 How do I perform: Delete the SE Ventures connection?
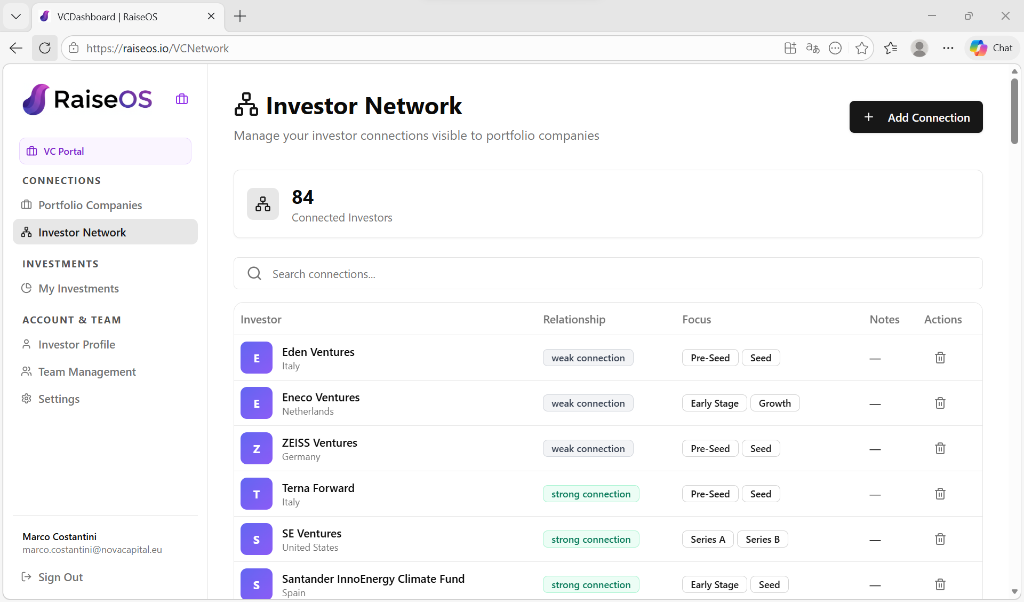point(940,539)
